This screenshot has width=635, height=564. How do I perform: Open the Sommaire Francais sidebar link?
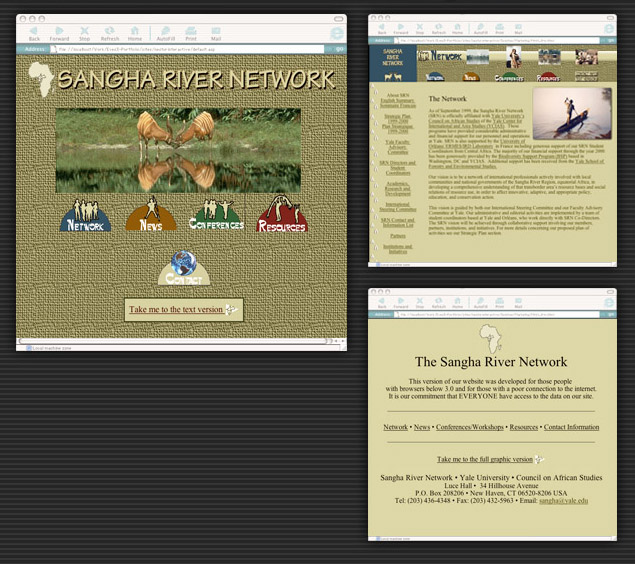(398, 105)
